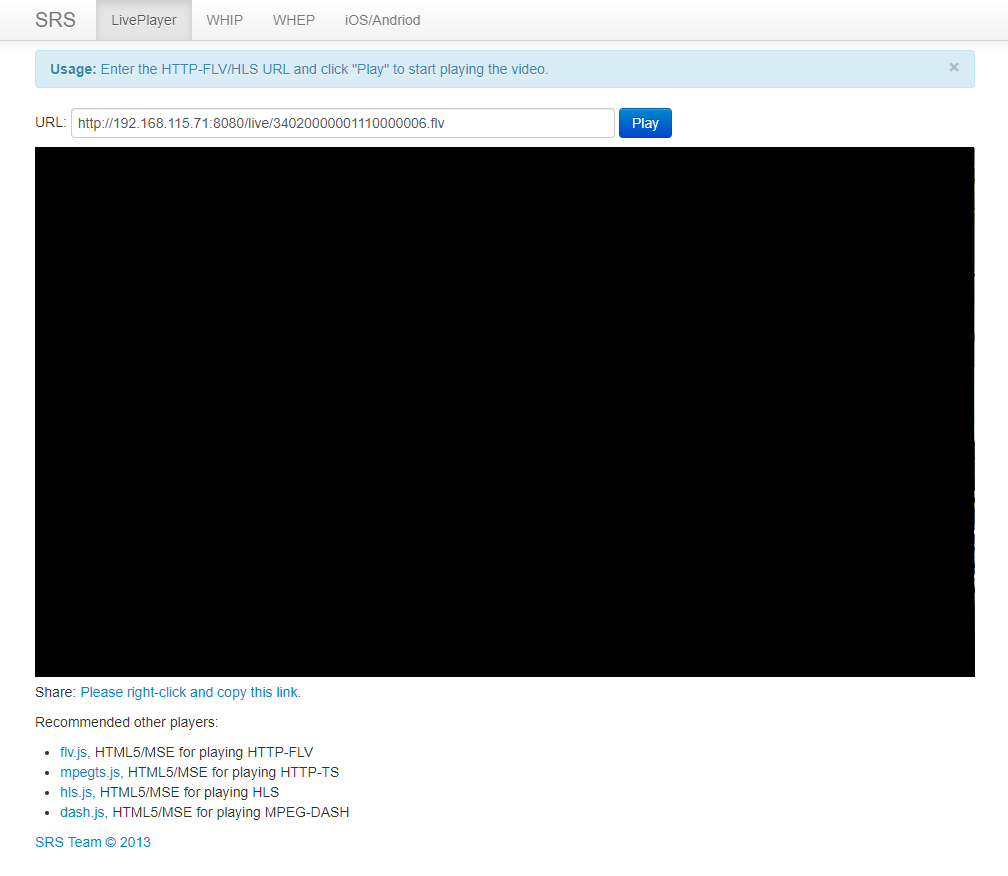Open the dash.js link
This screenshot has width=1008, height=876.
[x=82, y=812]
